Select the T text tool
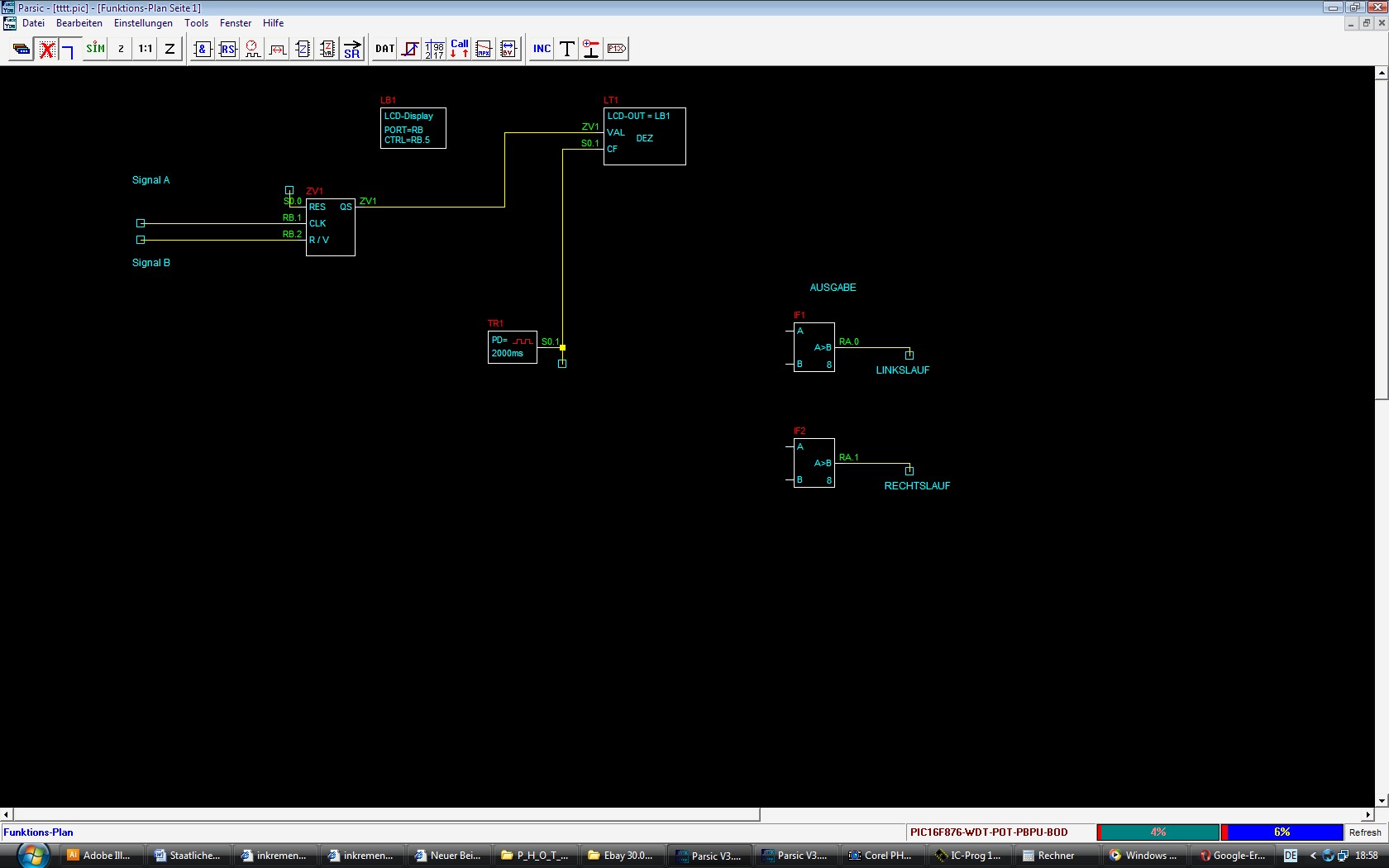Viewport: 1389px width, 868px height. tap(567, 49)
